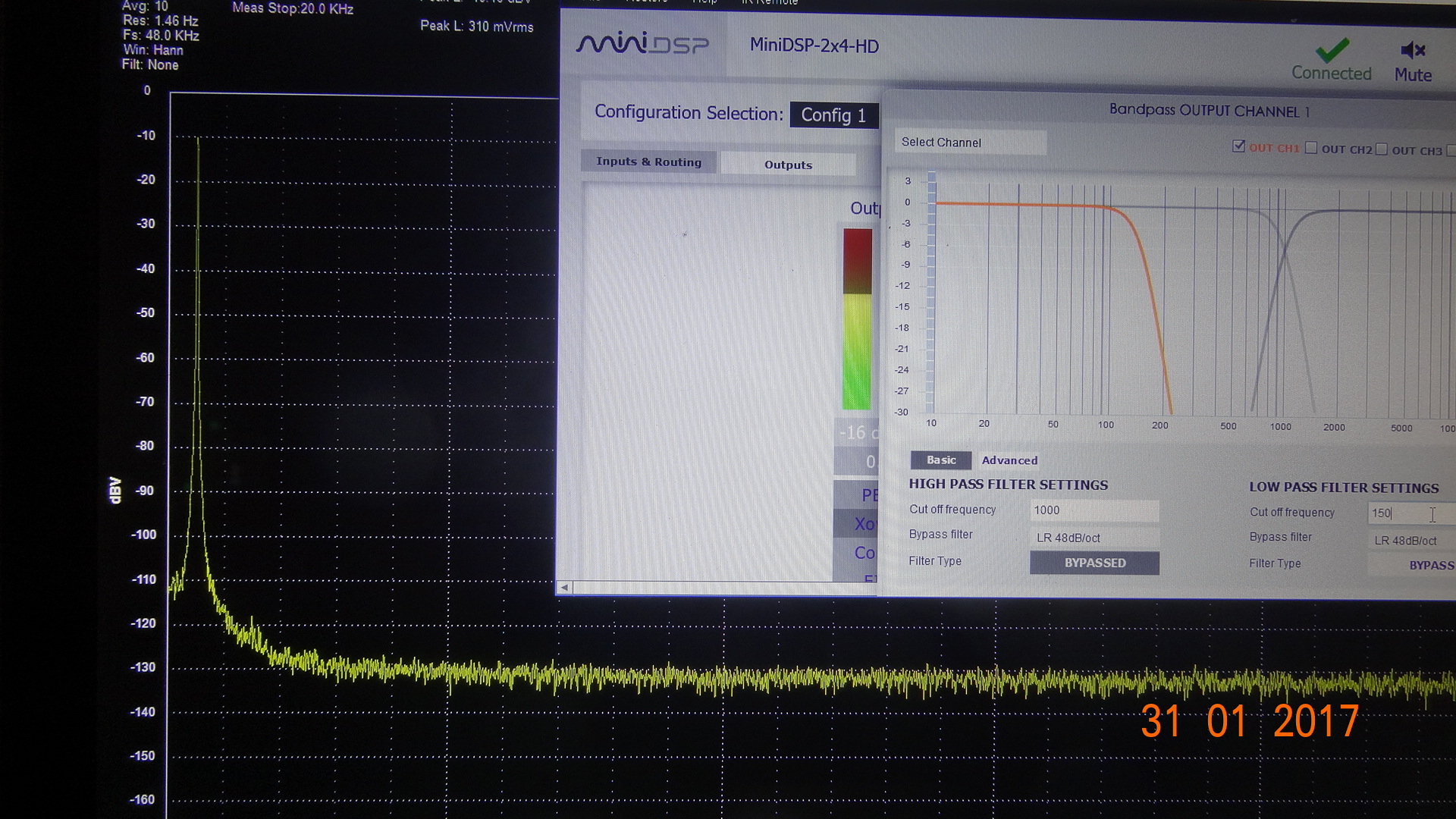1456x819 pixels.
Task: Click the dBV axis label
Action: coord(115,490)
